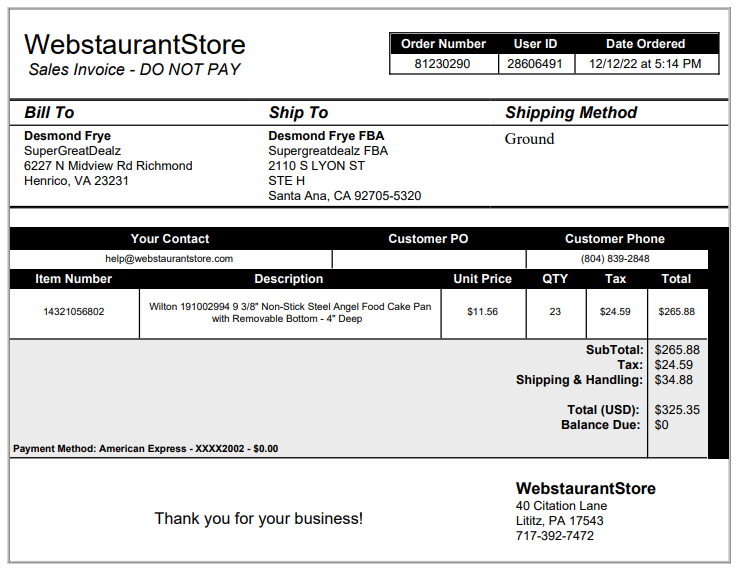Select the order number 81230290
Image resolution: width=741 pixels, height=574 pixels.
(442, 64)
